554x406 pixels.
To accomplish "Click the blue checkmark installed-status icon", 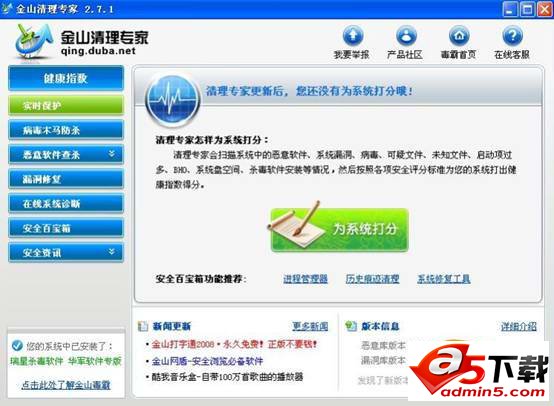I will (17, 345).
